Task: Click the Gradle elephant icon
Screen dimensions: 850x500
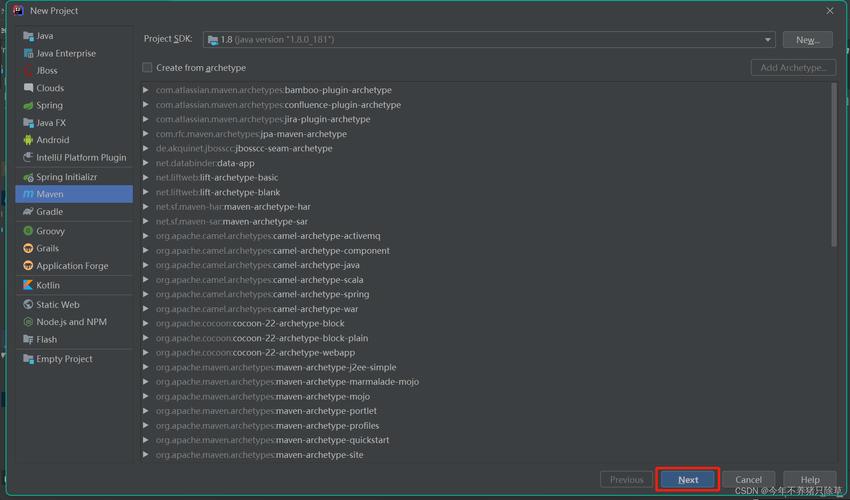Action: pyautogui.click(x=28, y=211)
